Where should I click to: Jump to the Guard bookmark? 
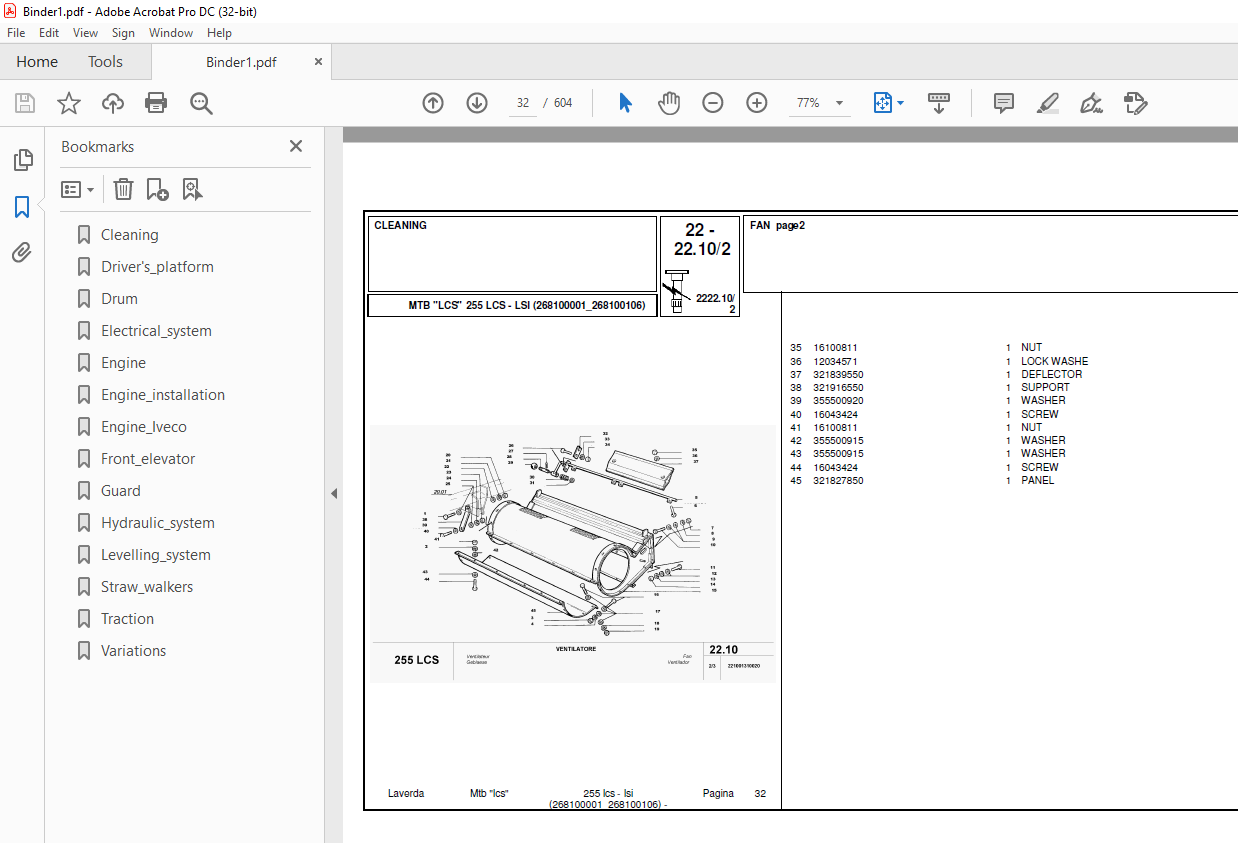coord(120,491)
